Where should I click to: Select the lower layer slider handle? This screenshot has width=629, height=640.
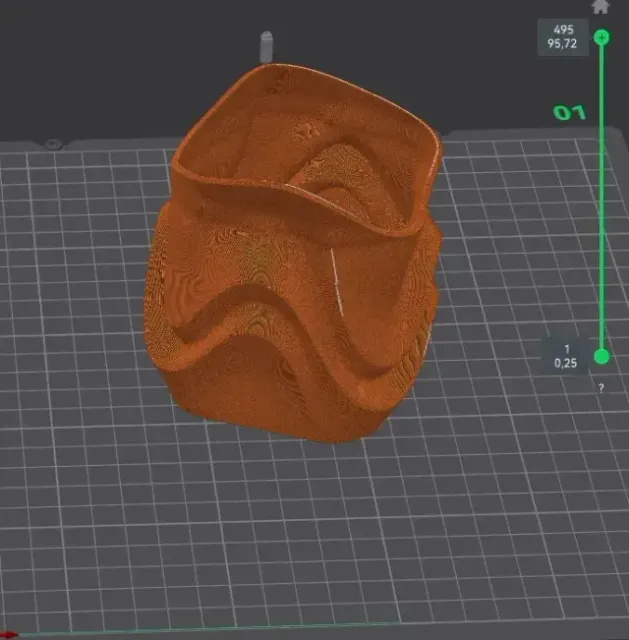(602, 356)
